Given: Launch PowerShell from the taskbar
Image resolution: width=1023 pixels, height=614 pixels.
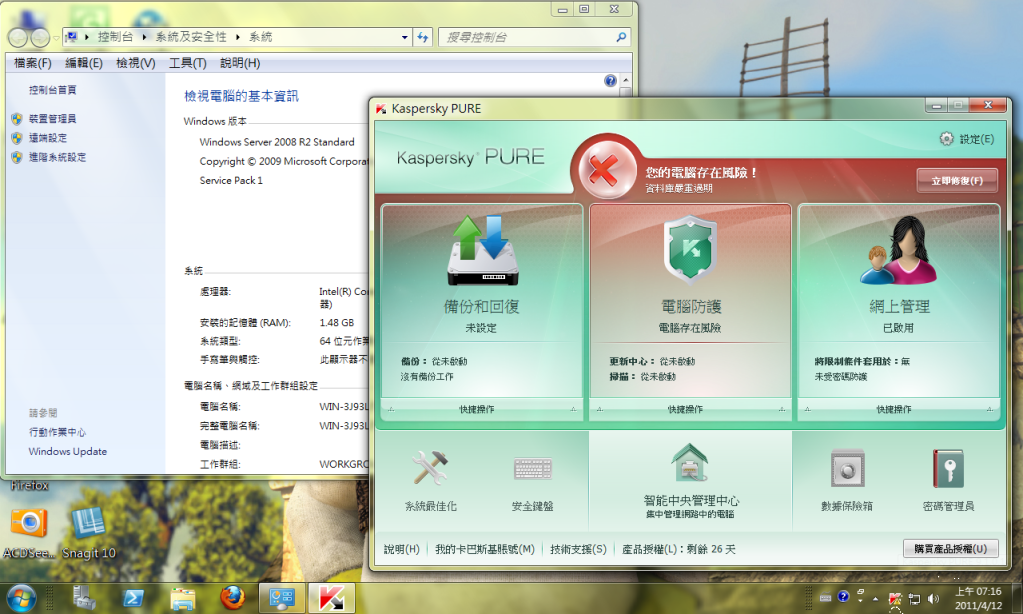Looking at the screenshot, I should point(133,598).
